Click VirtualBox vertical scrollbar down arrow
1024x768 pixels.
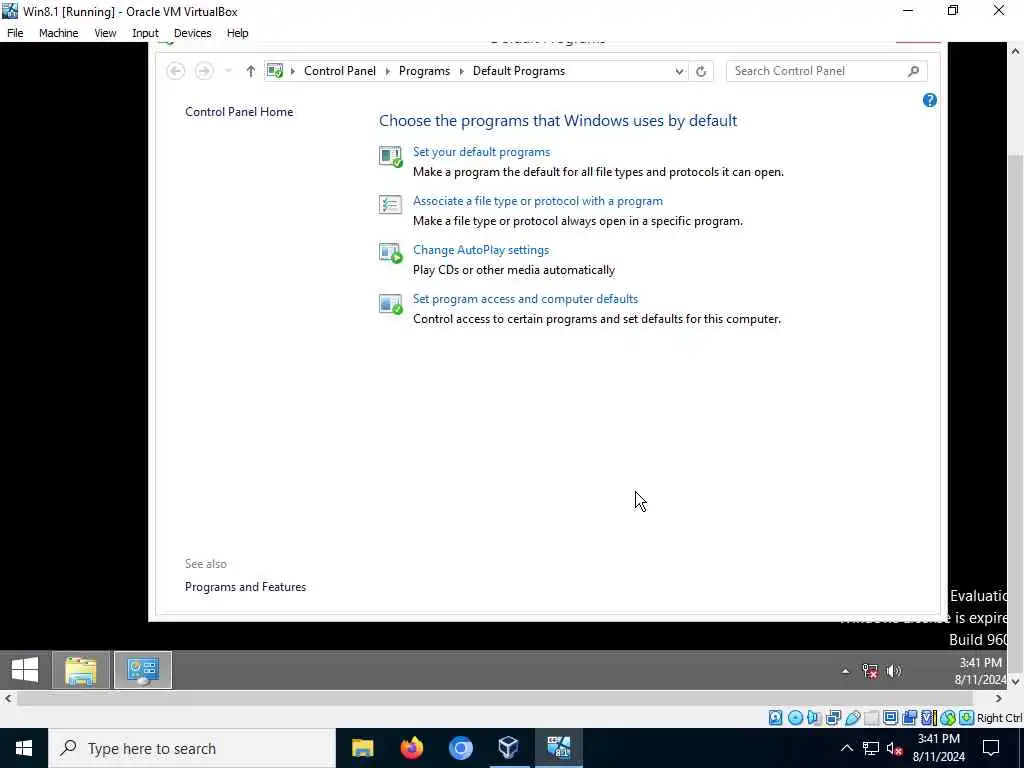tap(1016, 681)
